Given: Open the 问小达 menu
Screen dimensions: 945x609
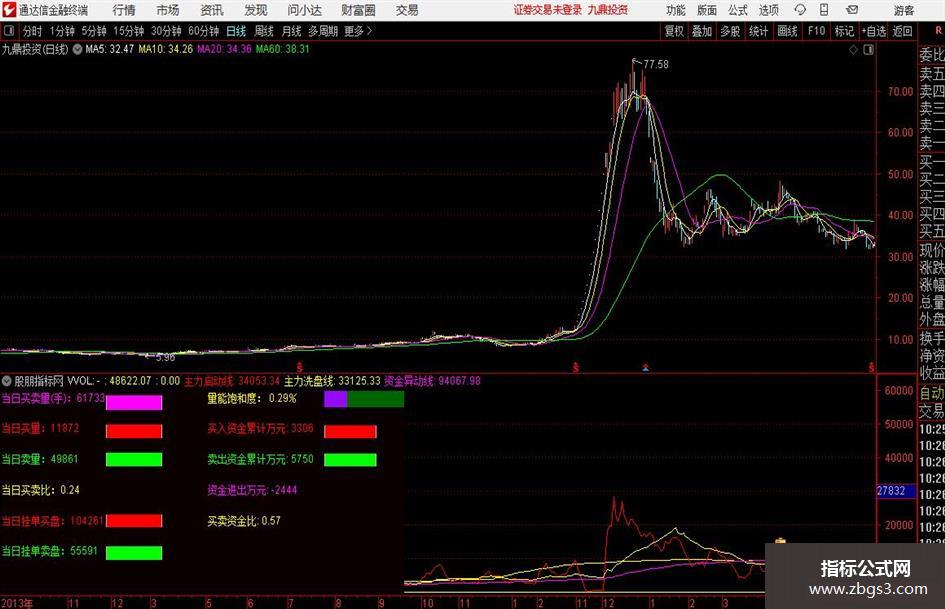Looking at the screenshot, I should 304,10.
